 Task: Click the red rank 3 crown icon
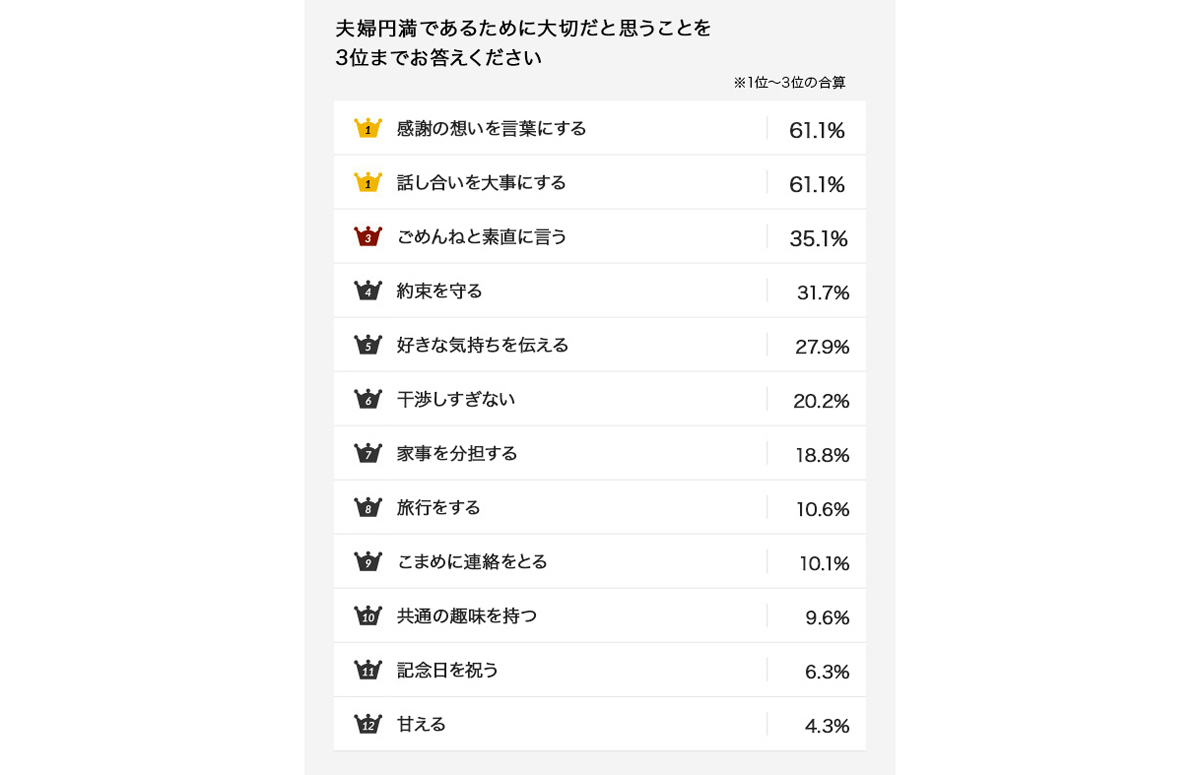point(368,237)
